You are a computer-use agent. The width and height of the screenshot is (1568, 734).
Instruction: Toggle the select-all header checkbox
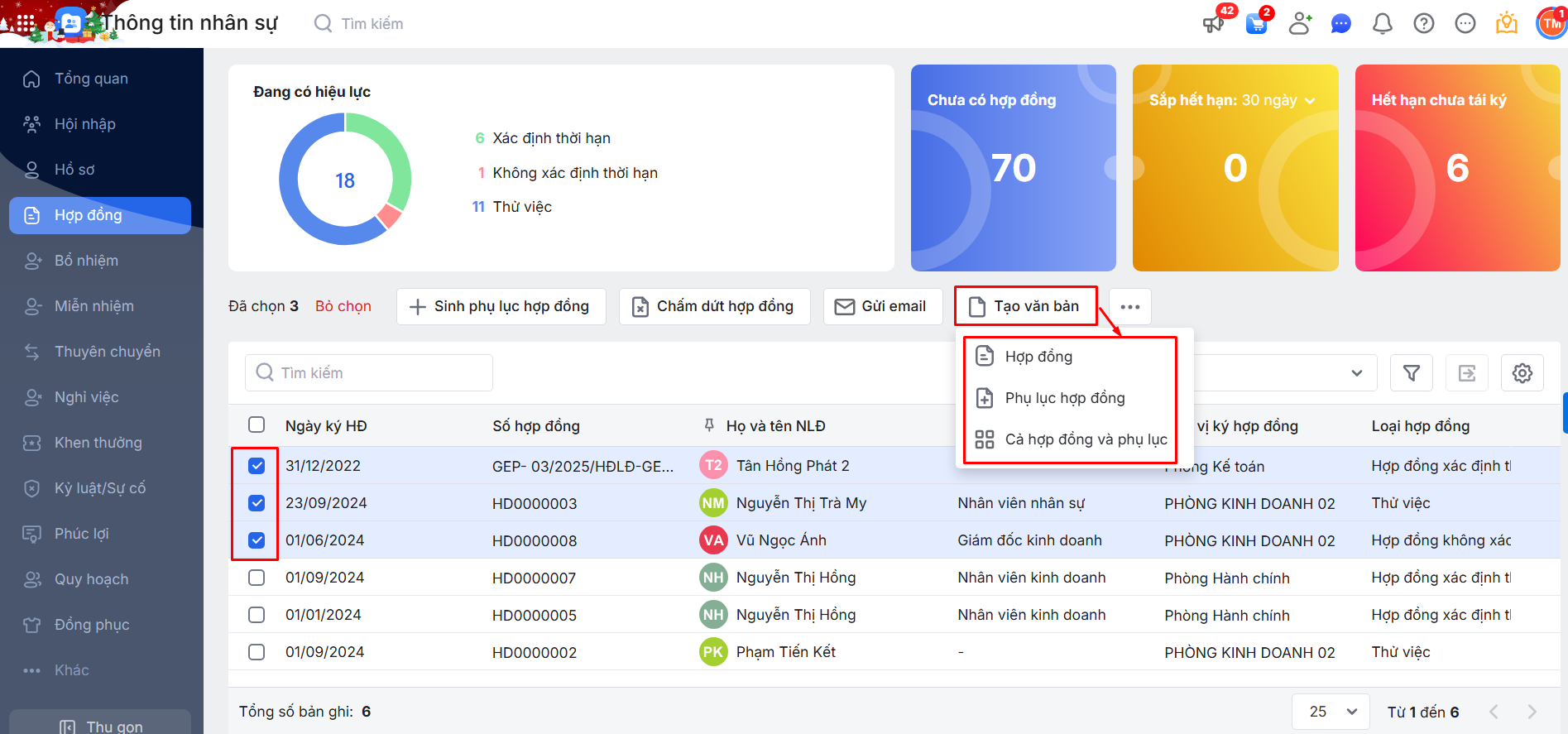click(x=257, y=425)
